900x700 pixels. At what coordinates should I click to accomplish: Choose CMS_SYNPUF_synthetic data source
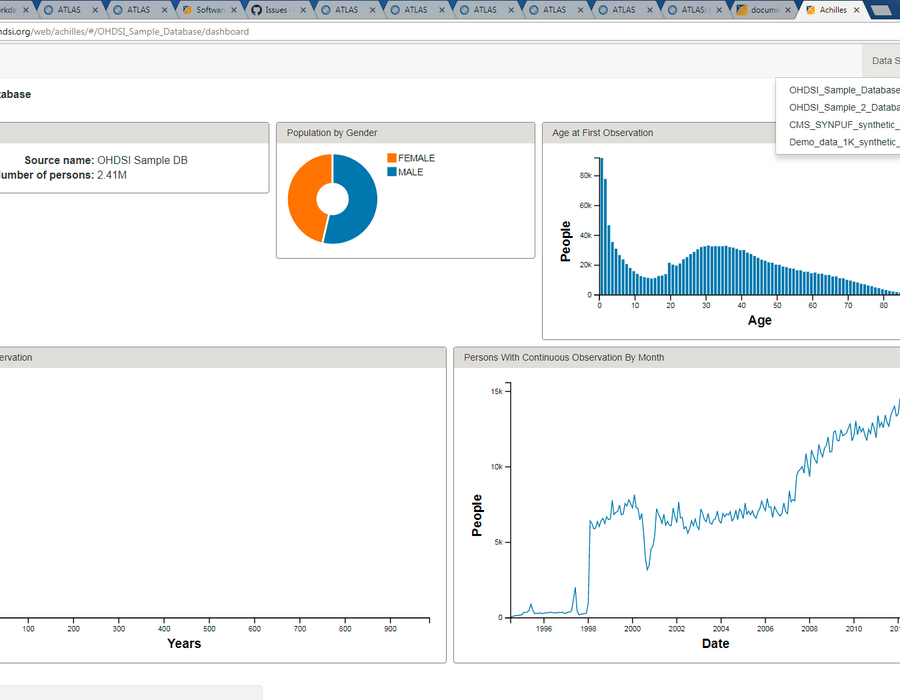point(844,125)
